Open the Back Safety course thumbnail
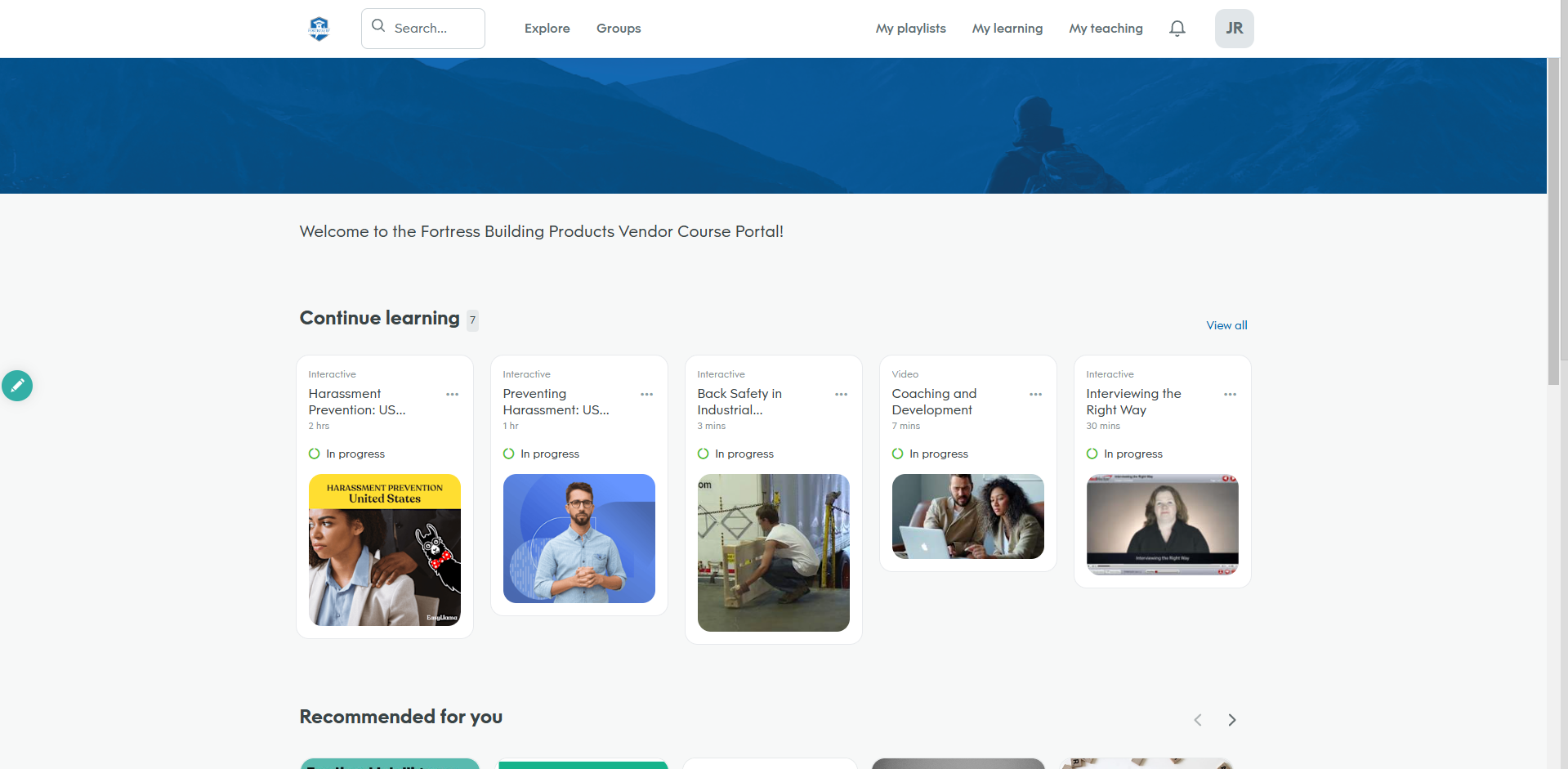1568x769 pixels. (x=773, y=552)
